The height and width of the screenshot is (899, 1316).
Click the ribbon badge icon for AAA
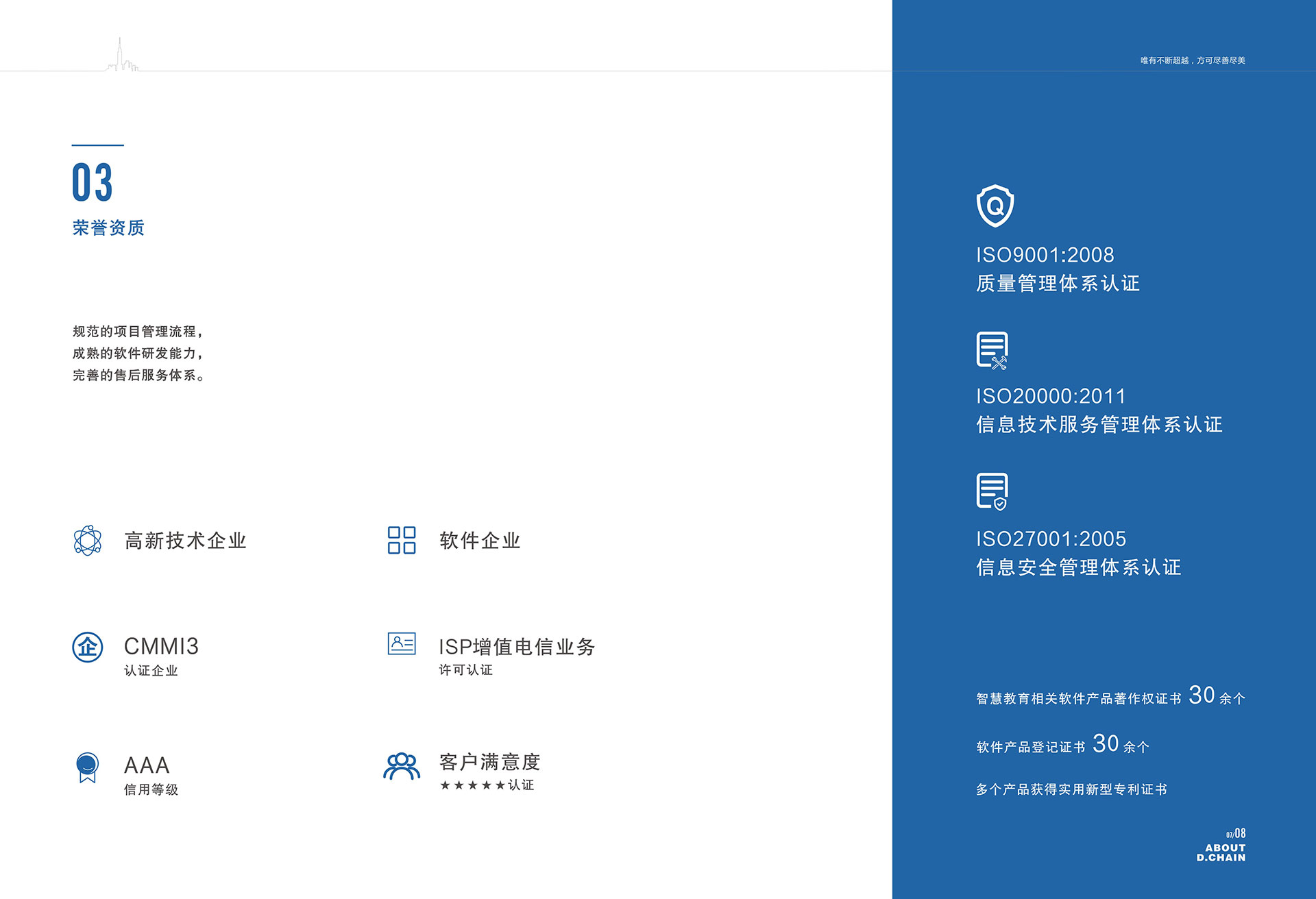87,767
